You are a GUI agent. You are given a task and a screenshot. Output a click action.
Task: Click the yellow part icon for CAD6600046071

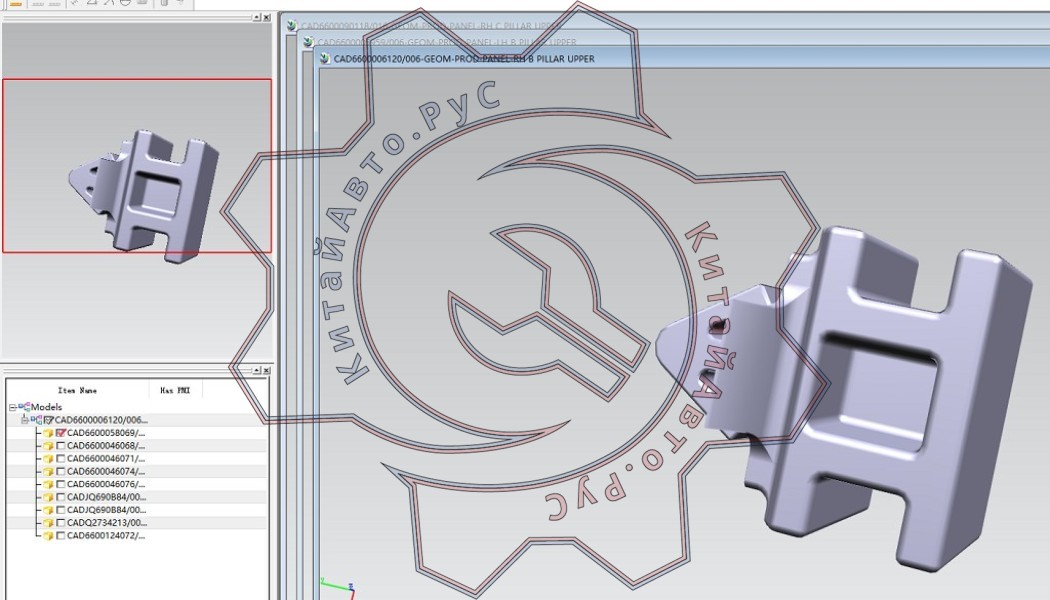pos(48,459)
